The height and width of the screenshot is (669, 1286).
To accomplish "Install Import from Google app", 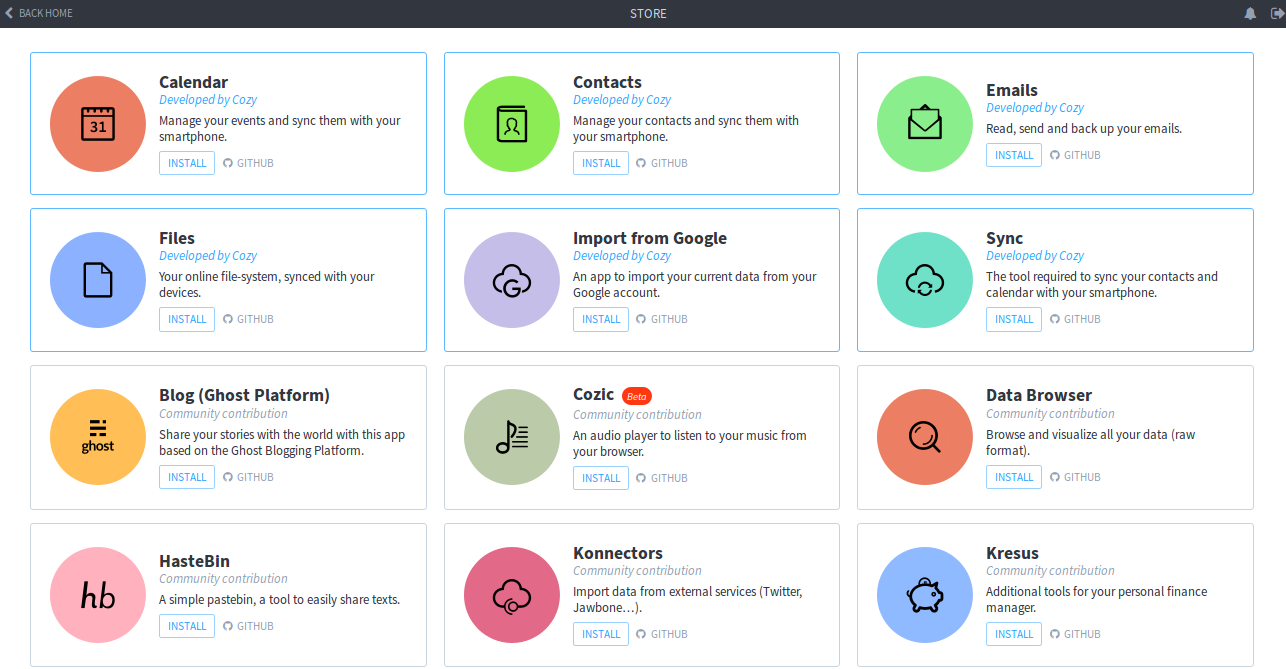I will 601,319.
